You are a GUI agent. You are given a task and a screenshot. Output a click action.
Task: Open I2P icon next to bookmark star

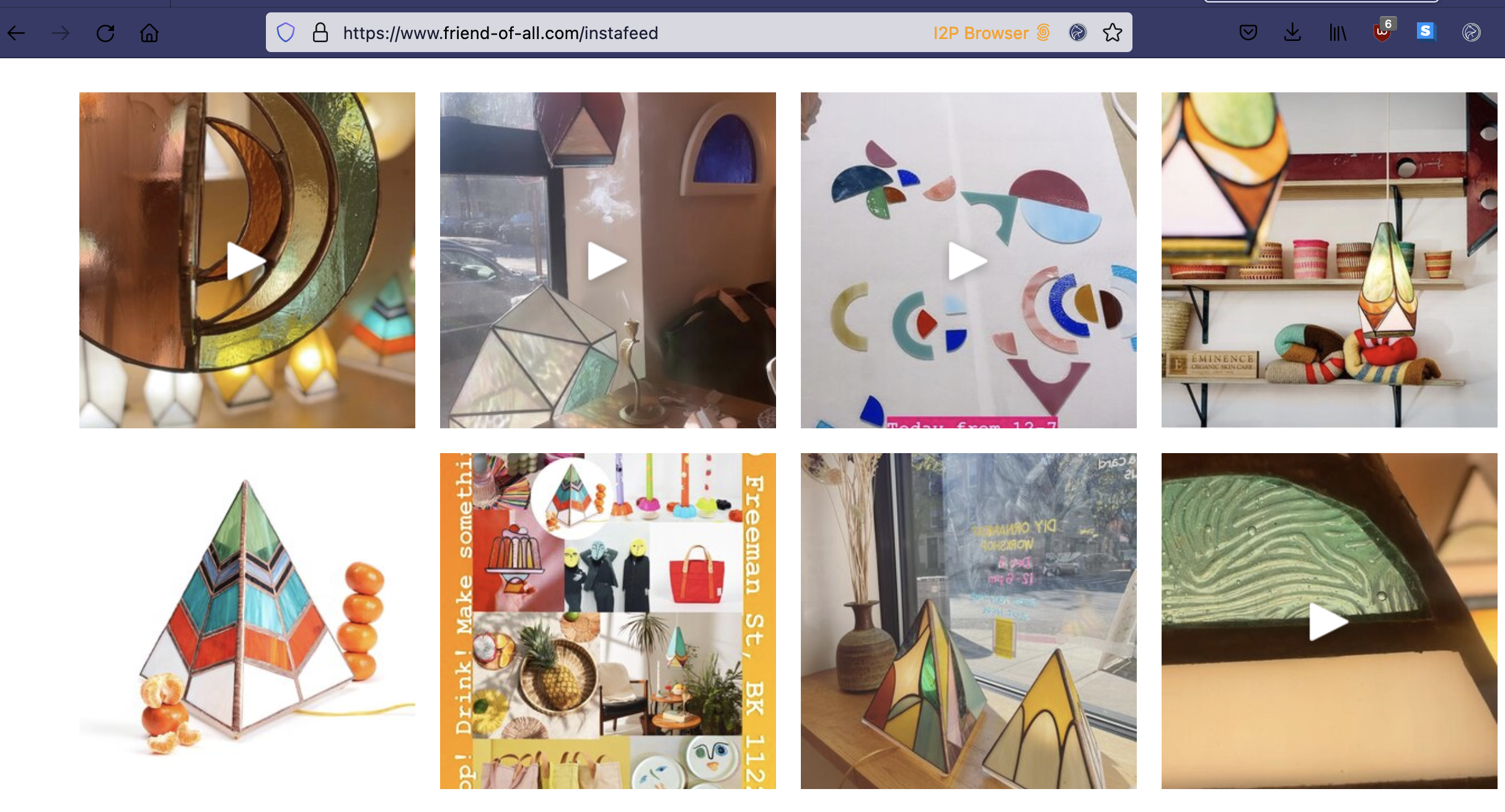pyautogui.click(x=1077, y=32)
